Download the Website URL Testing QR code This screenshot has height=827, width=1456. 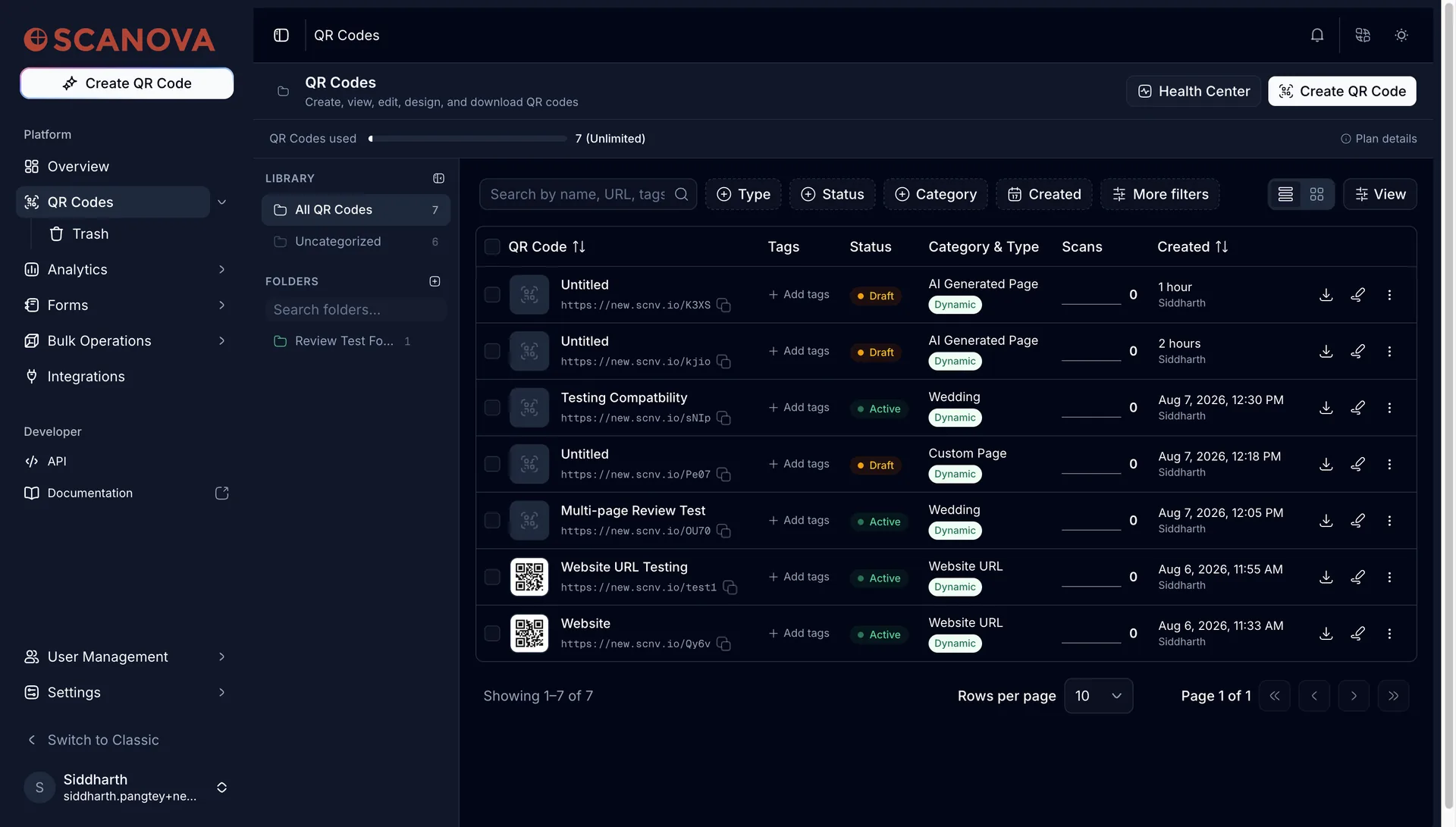pos(1326,578)
